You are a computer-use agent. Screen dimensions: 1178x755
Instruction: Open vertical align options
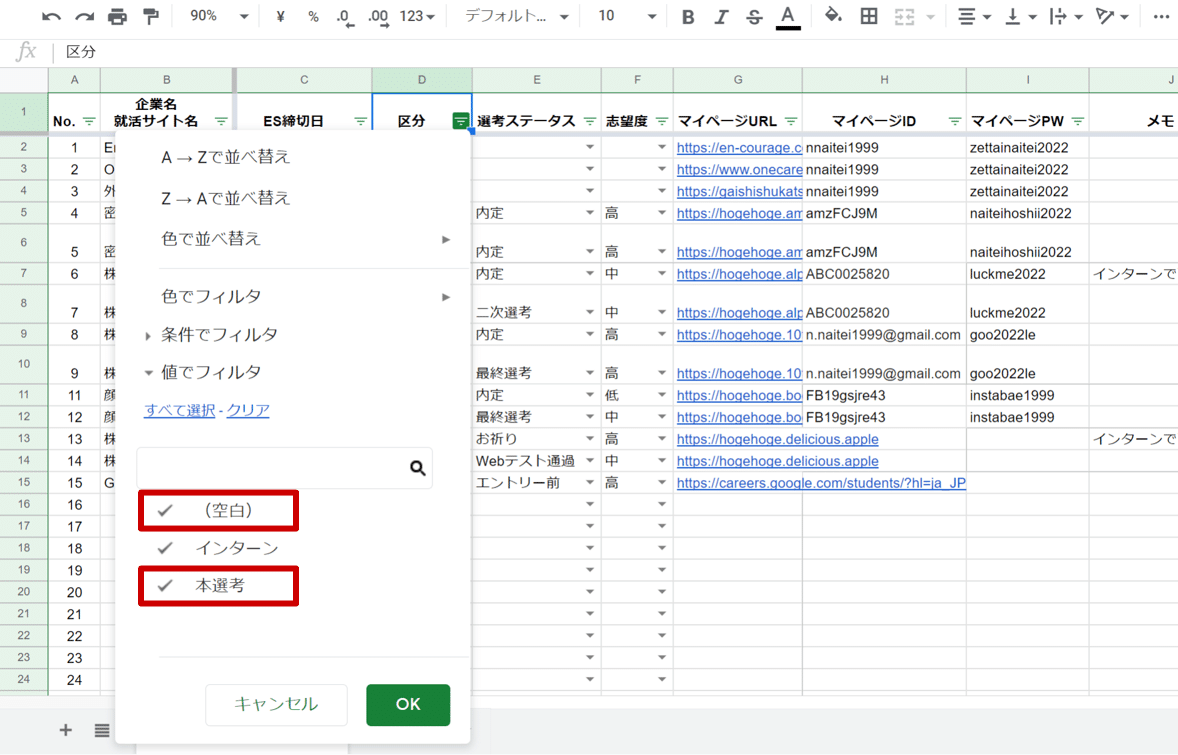(1020, 17)
